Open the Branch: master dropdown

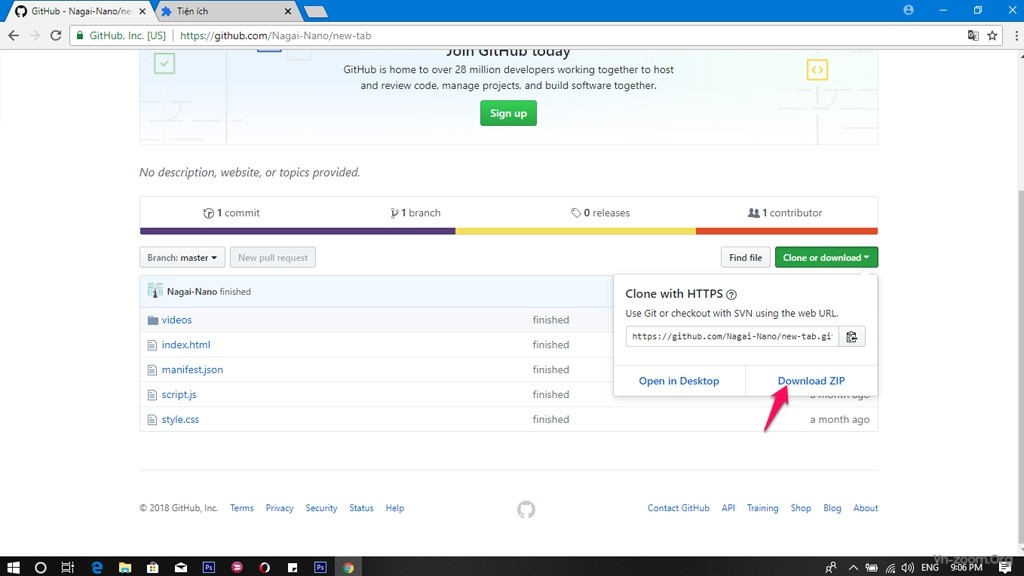(x=182, y=257)
